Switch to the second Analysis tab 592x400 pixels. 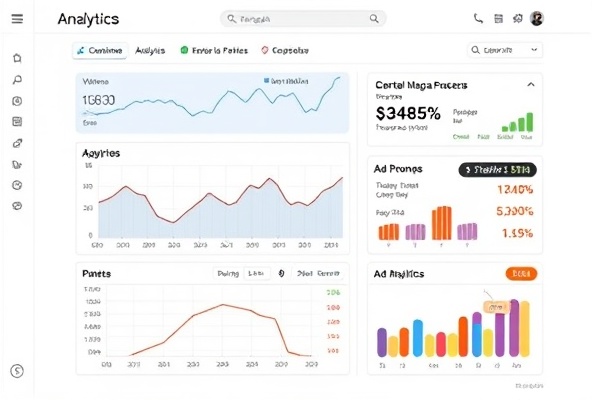150,51
